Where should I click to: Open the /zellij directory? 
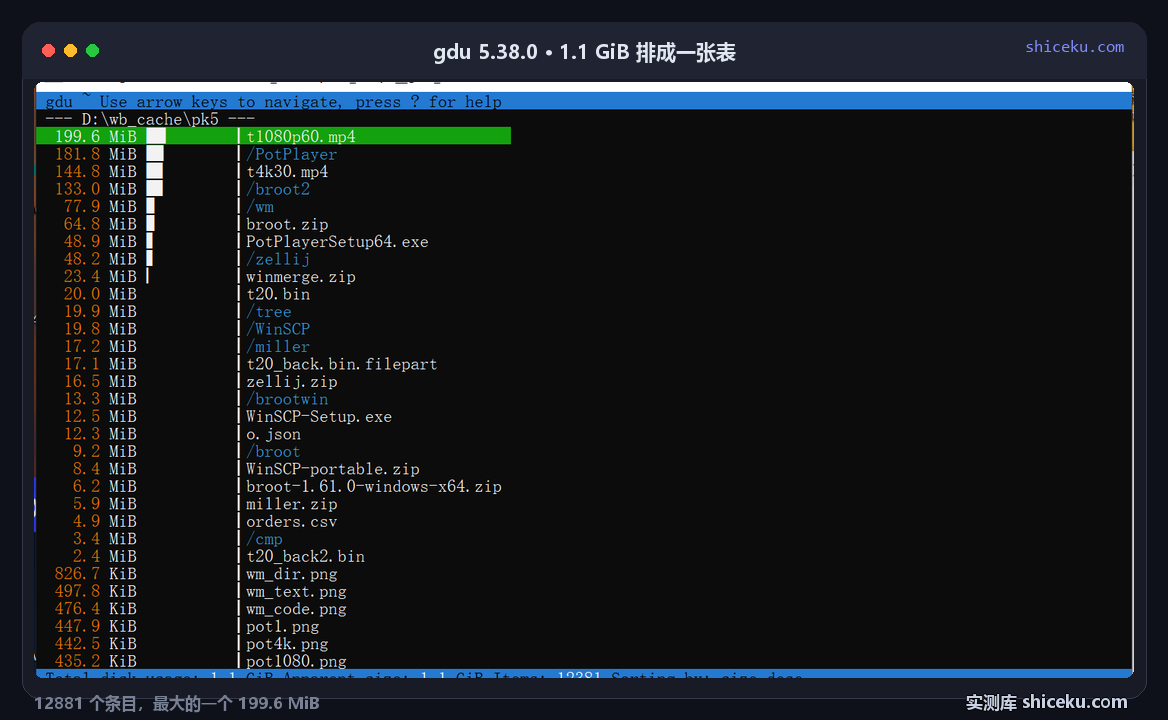pyautogui.click(x=278, y=259)
